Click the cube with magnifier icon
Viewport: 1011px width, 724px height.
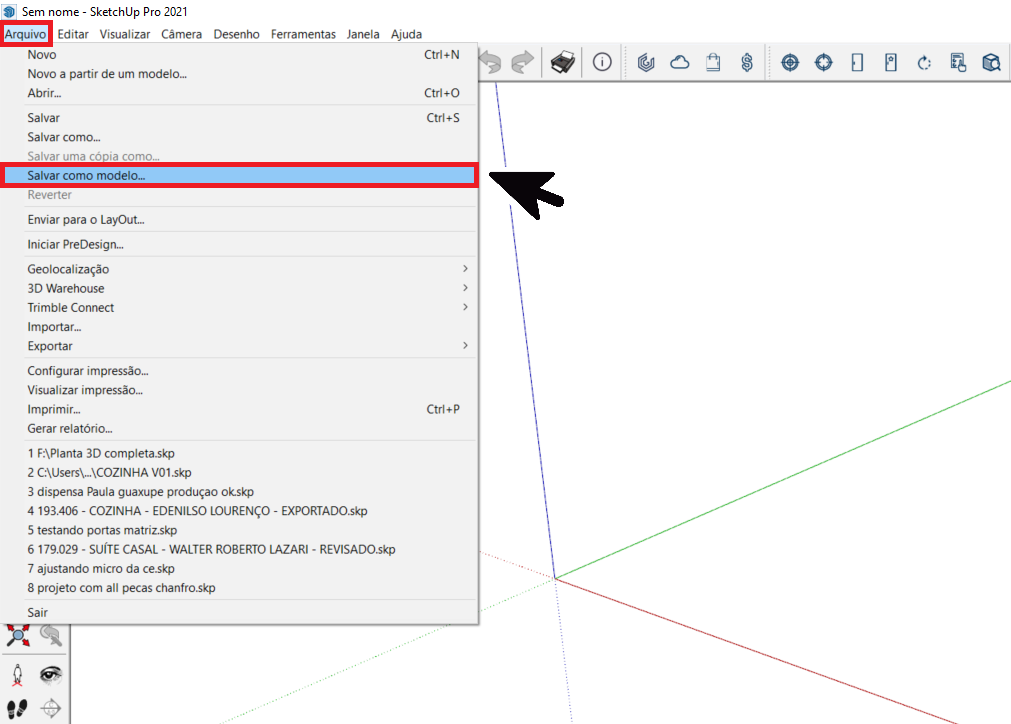point(992,63)
